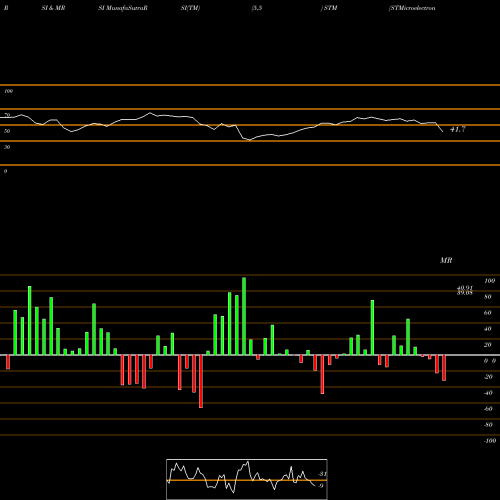
Task: Click the 'SI & MR' header text
Action: [53, 8]
